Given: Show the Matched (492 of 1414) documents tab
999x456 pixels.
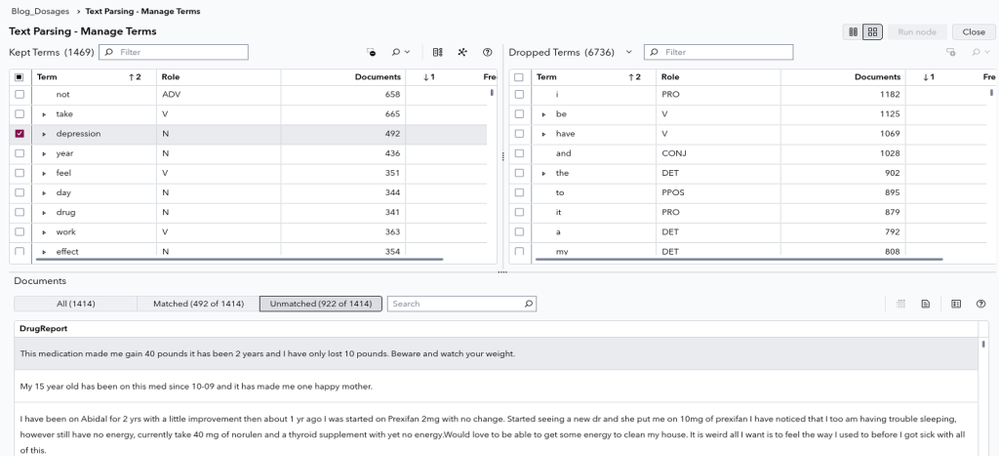Looking at the screenshot, I should [196, 303].
